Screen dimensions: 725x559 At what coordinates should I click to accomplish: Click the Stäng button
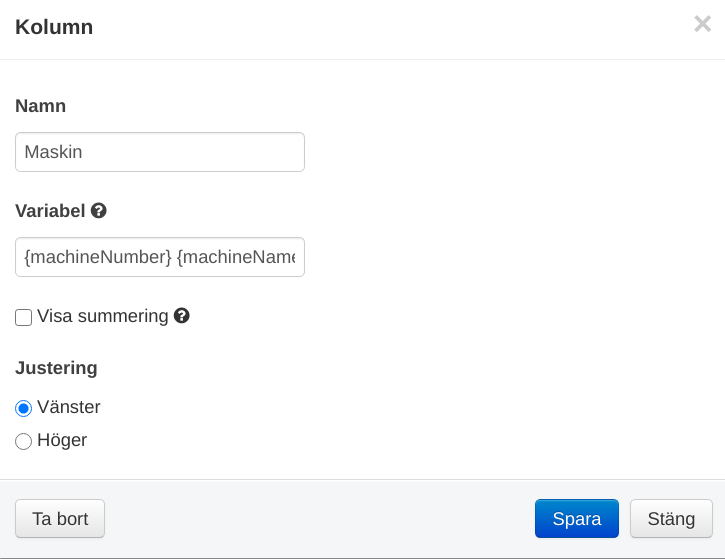671,518
